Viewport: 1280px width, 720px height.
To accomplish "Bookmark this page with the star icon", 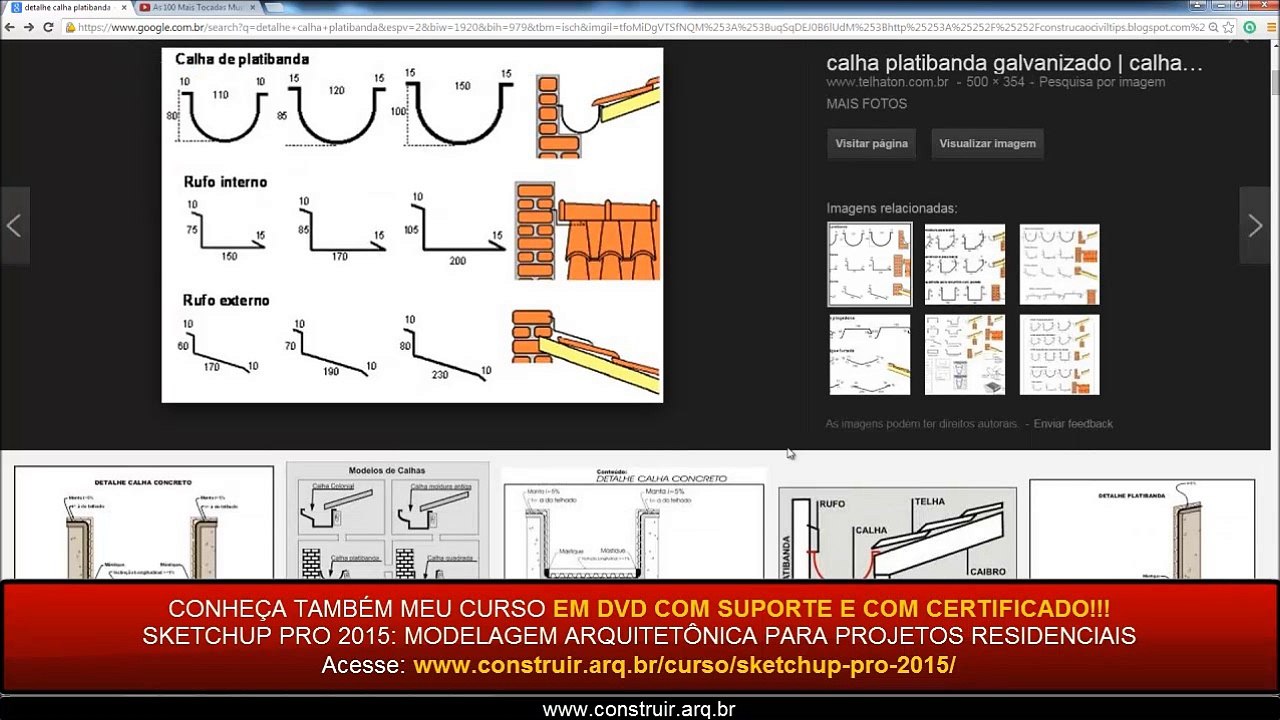I will (1229, 27).
